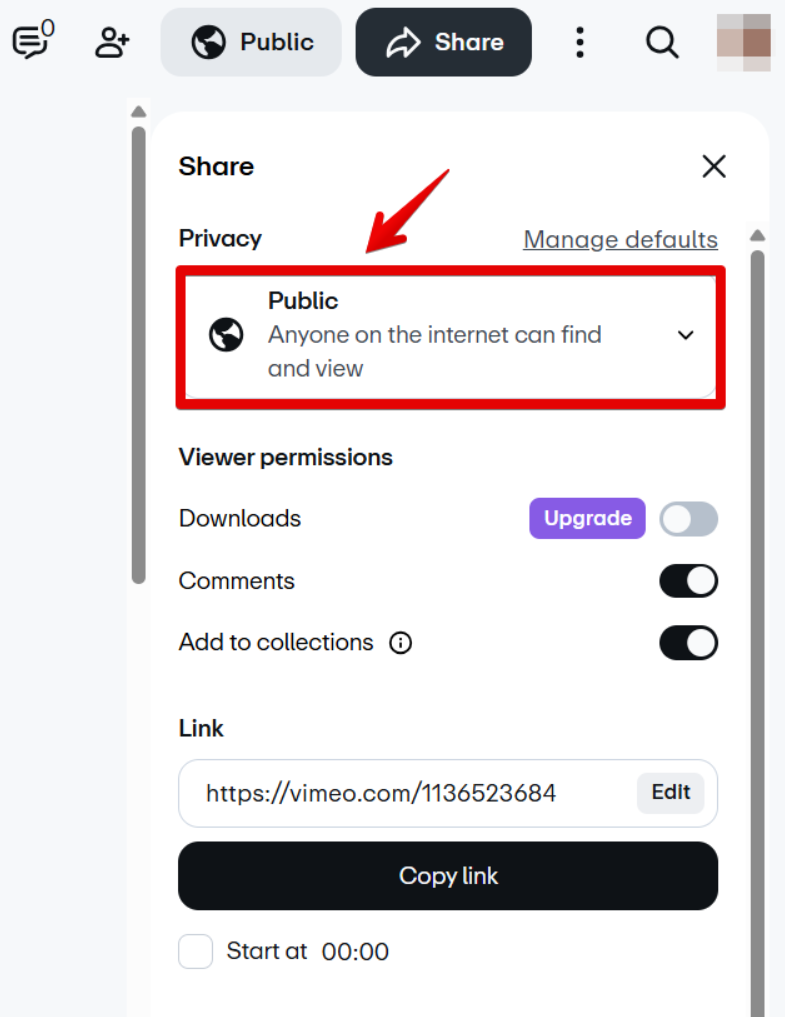Click Edit next to the Vimeo link
Image resolution: width=785 pixels, height=1017 pixels.
(670, 793)
